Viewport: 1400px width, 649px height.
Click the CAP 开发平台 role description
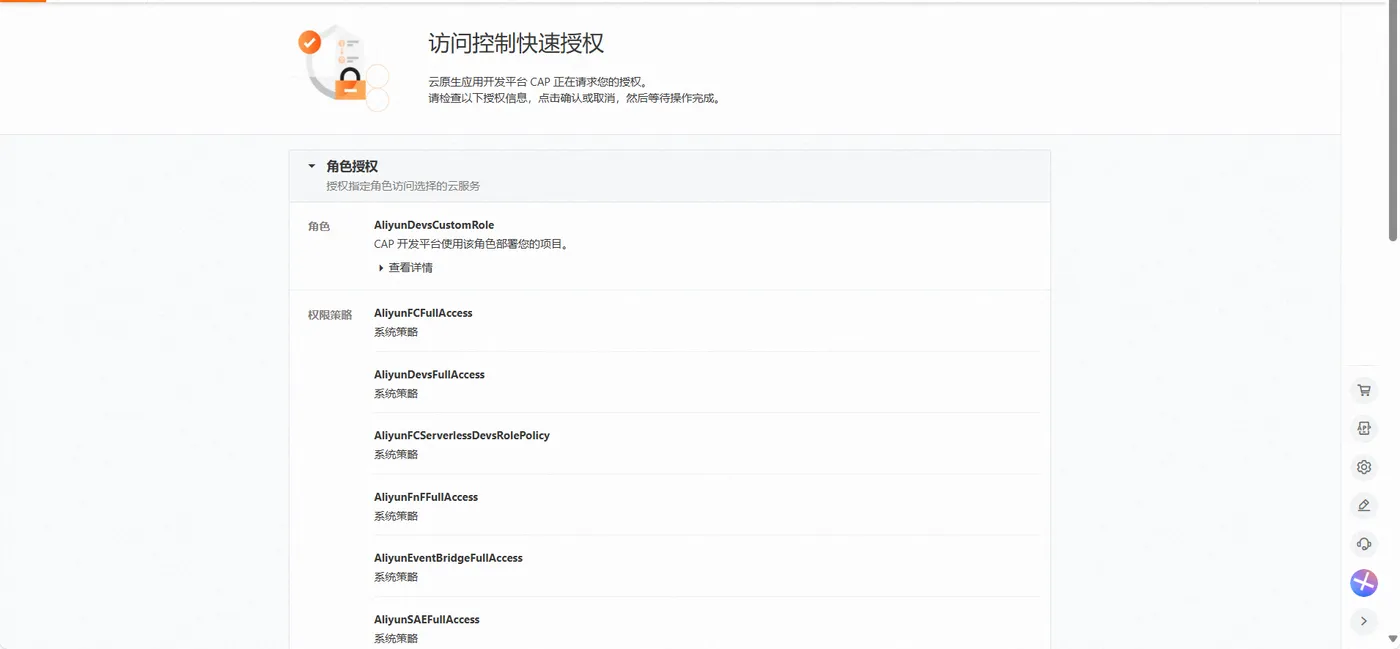(471, 244)
